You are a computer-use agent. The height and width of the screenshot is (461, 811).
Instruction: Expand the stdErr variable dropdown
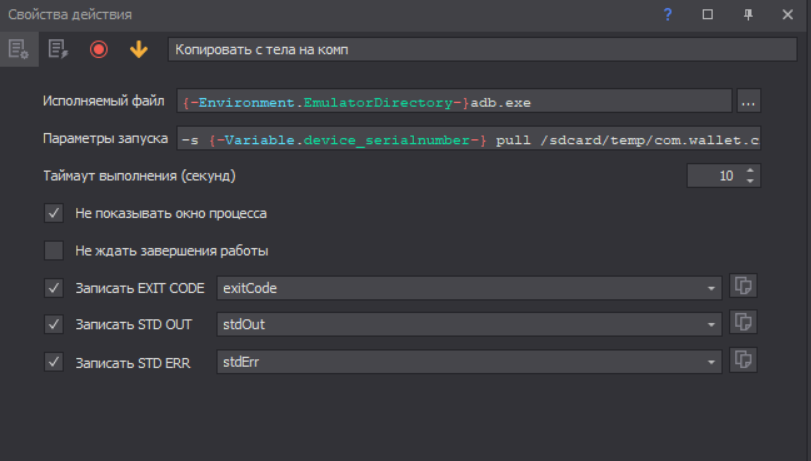[711, 361]
